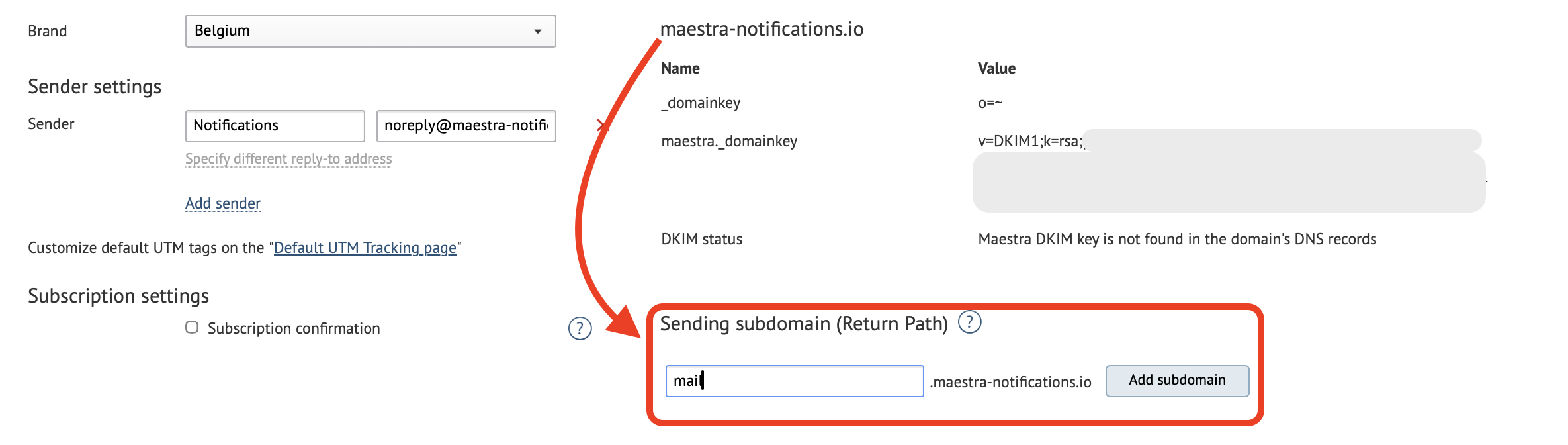Remove the sender with the red X icon
The width and height of the screenshot is (1568, 445).
click(602, 125)
